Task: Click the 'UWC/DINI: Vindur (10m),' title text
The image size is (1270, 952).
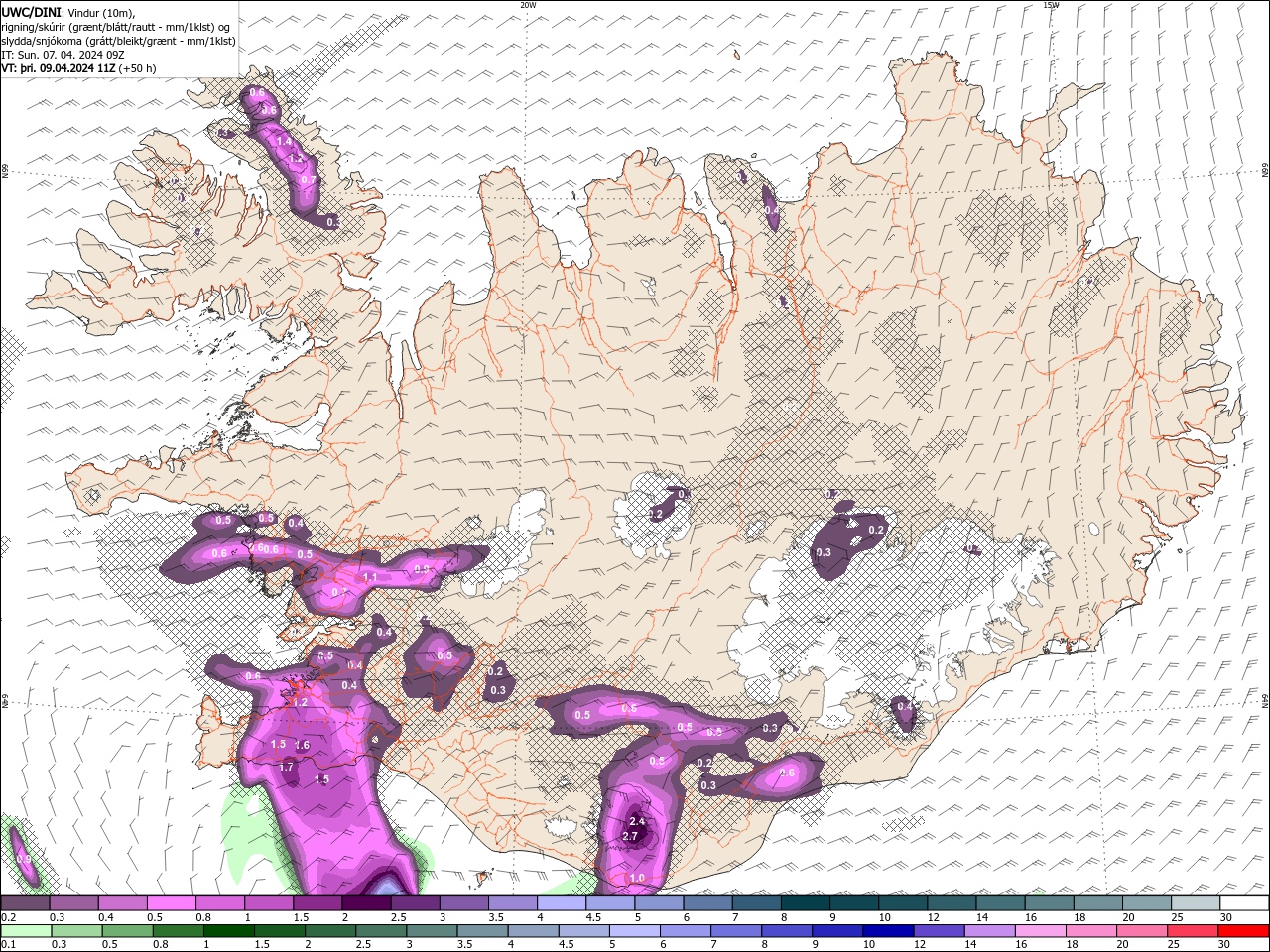Action: pyautogui.click(x=67, y=12)
